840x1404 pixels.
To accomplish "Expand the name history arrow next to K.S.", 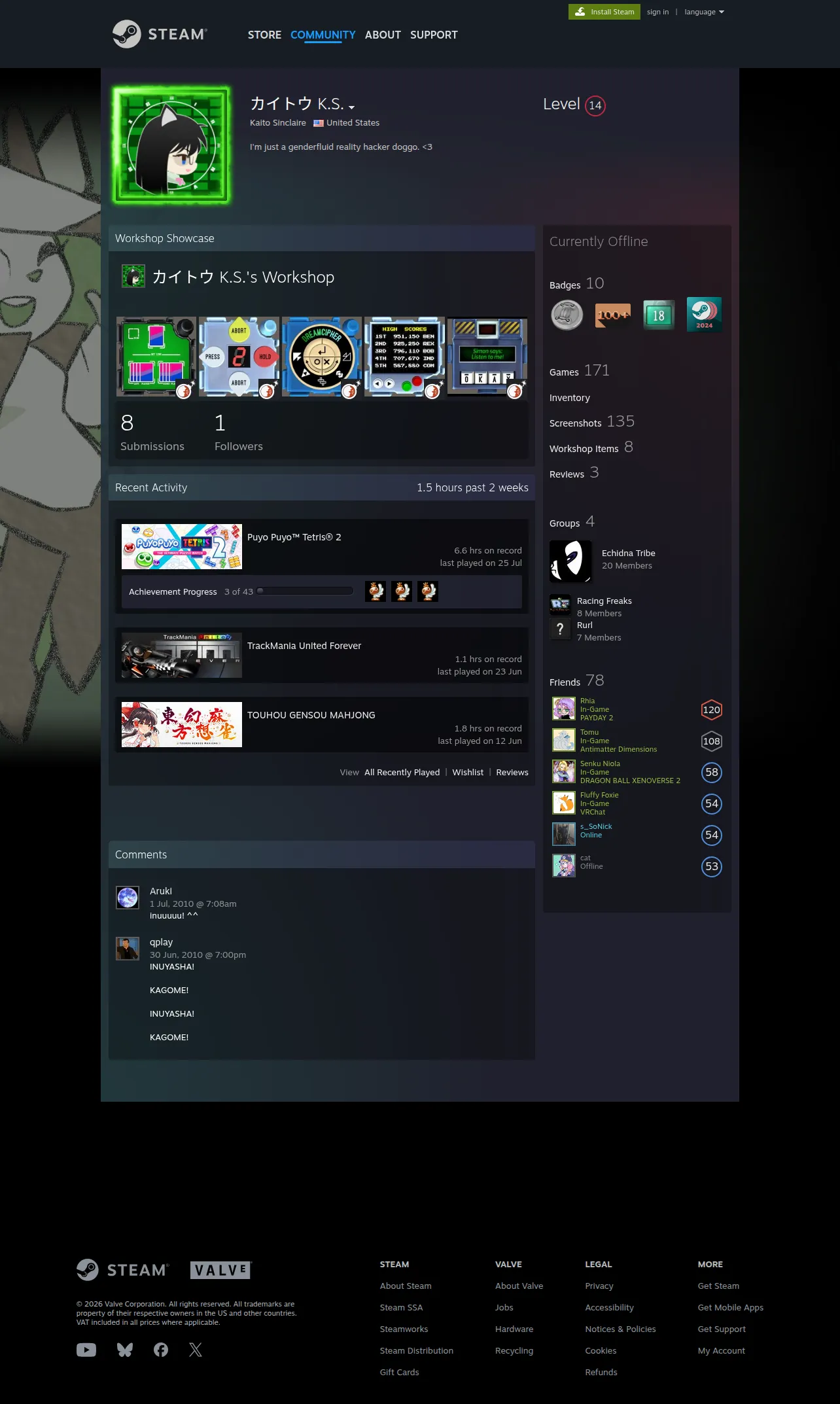I will coord(351,107).
